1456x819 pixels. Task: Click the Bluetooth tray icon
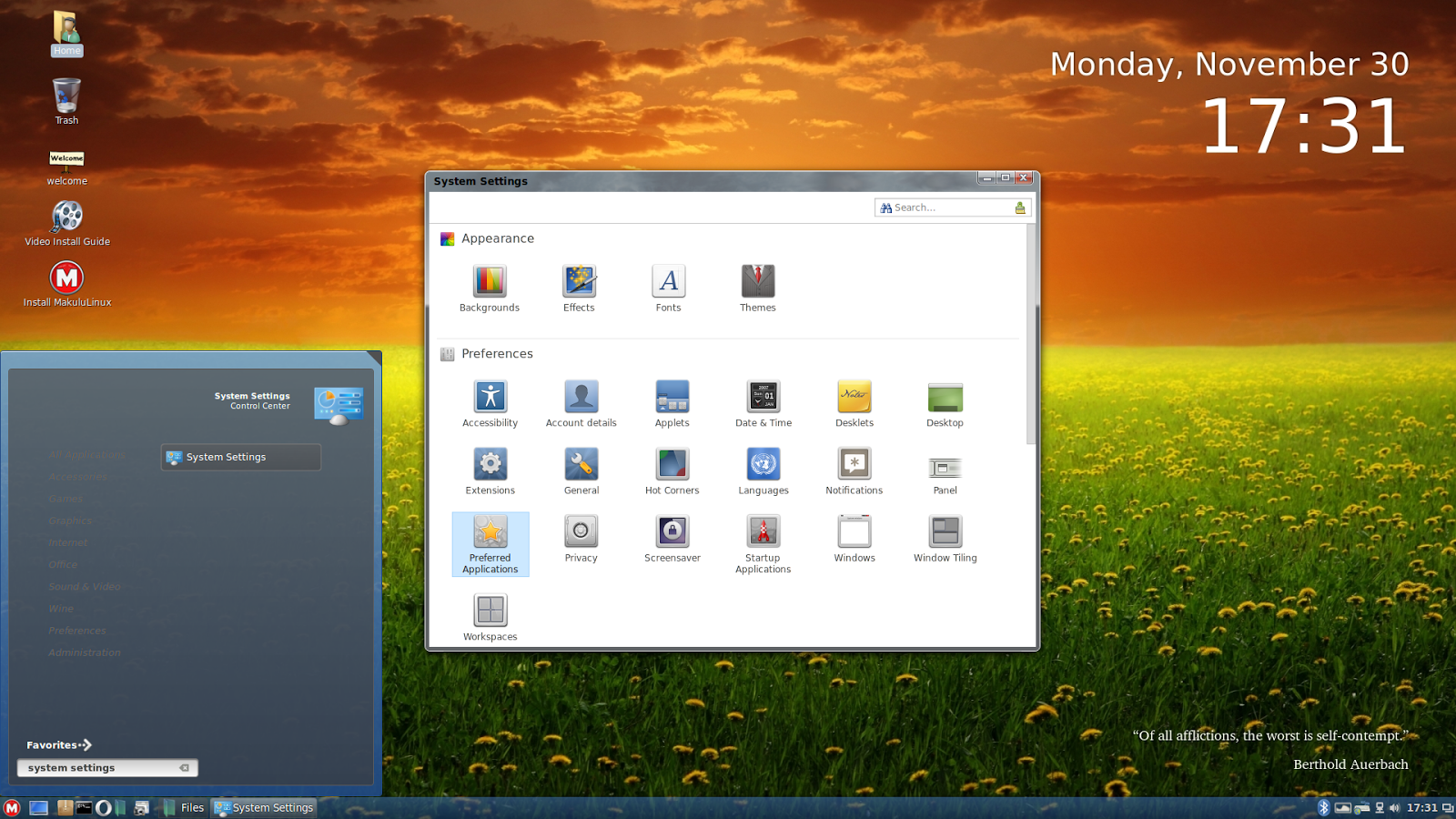[x=1324, y=808]
